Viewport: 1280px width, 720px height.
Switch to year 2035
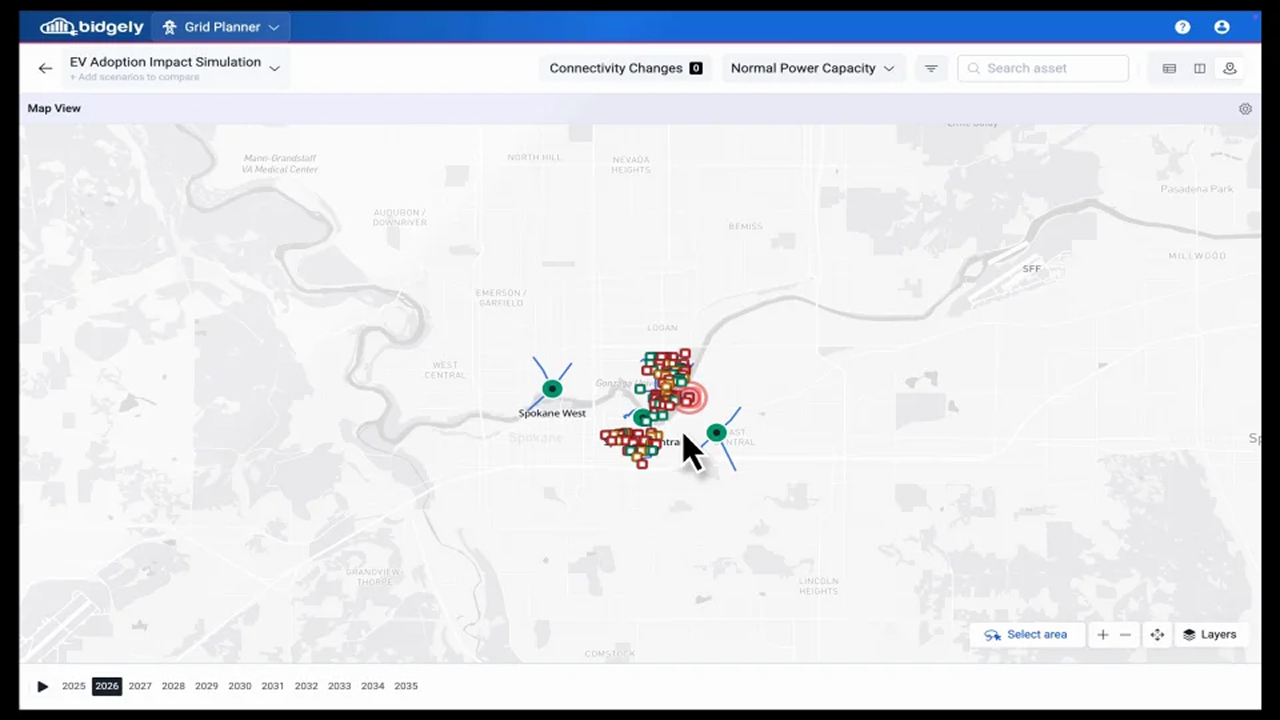[x=405, y=686]
